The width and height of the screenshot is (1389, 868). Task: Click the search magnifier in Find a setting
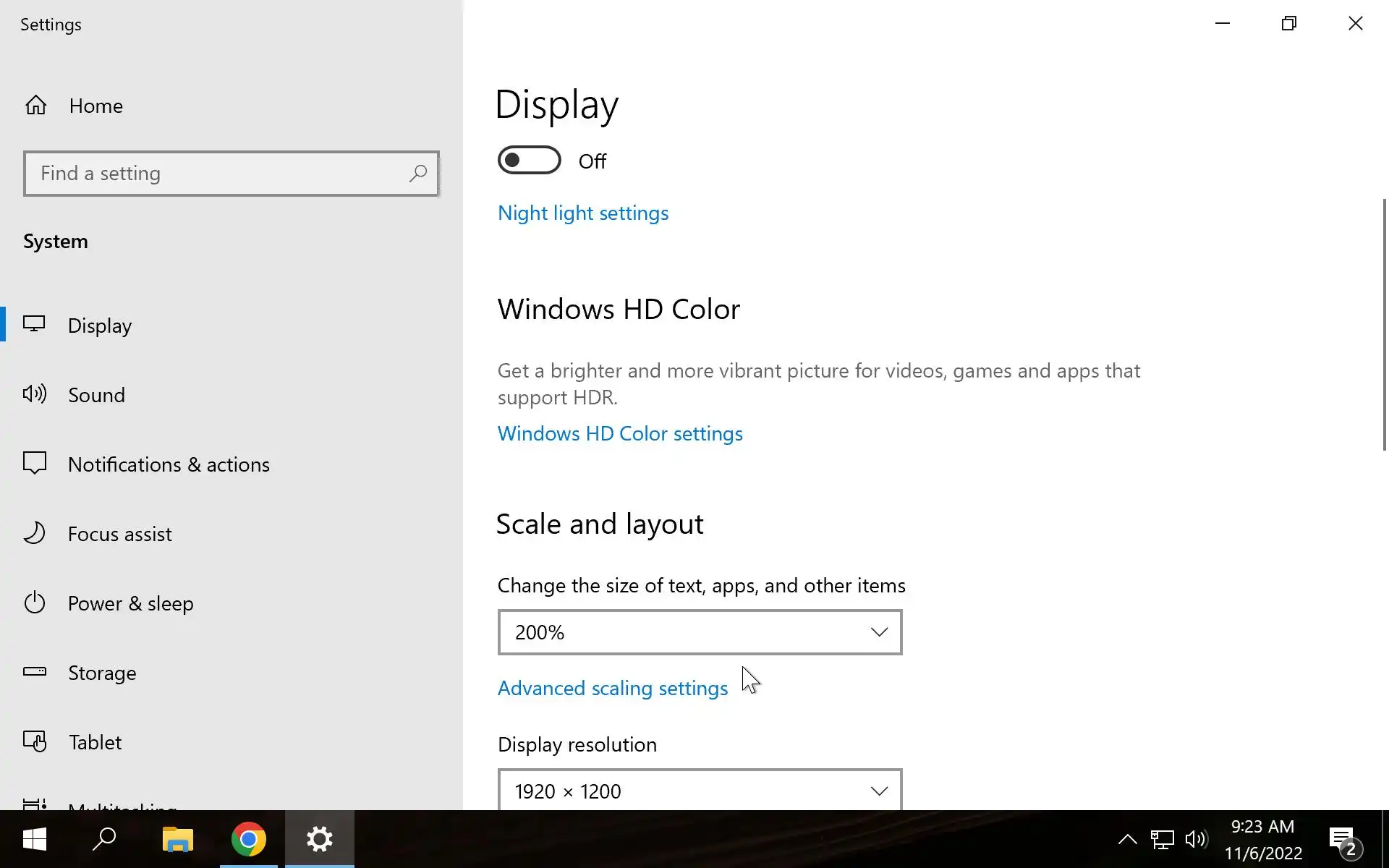417,174
